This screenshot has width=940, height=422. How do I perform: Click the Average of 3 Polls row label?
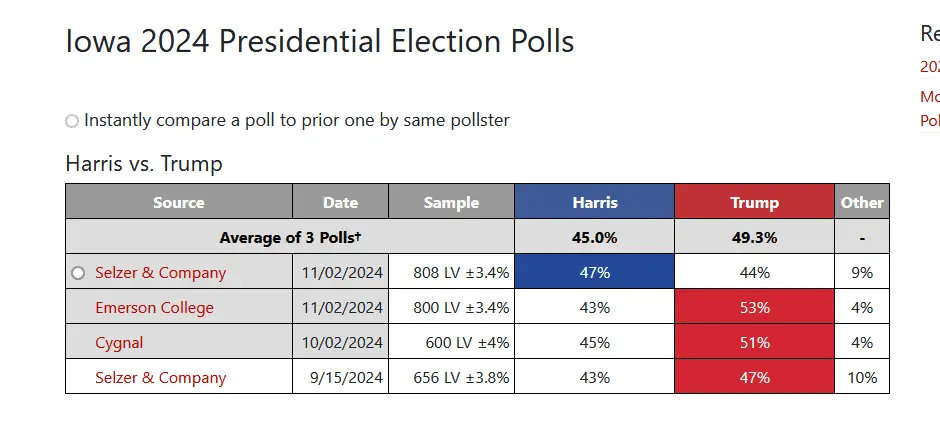(x=290, y=238)
